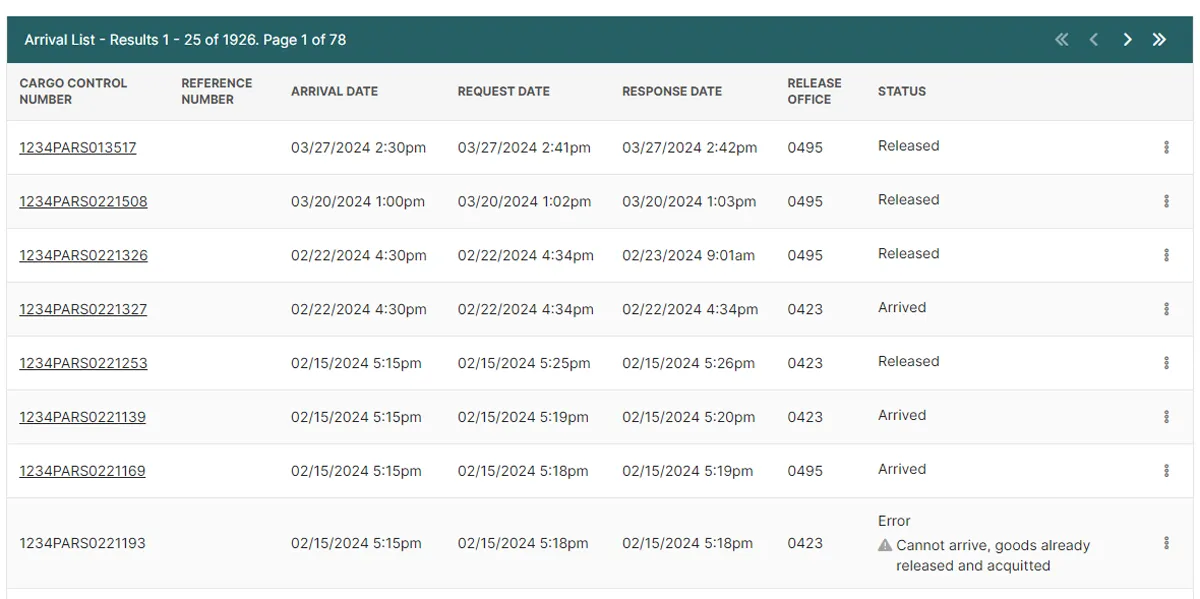Open actions menu for 1234PARS0221327 row
The image size is (1200, 599).
pyautogui.click(x=1166, y=309)
